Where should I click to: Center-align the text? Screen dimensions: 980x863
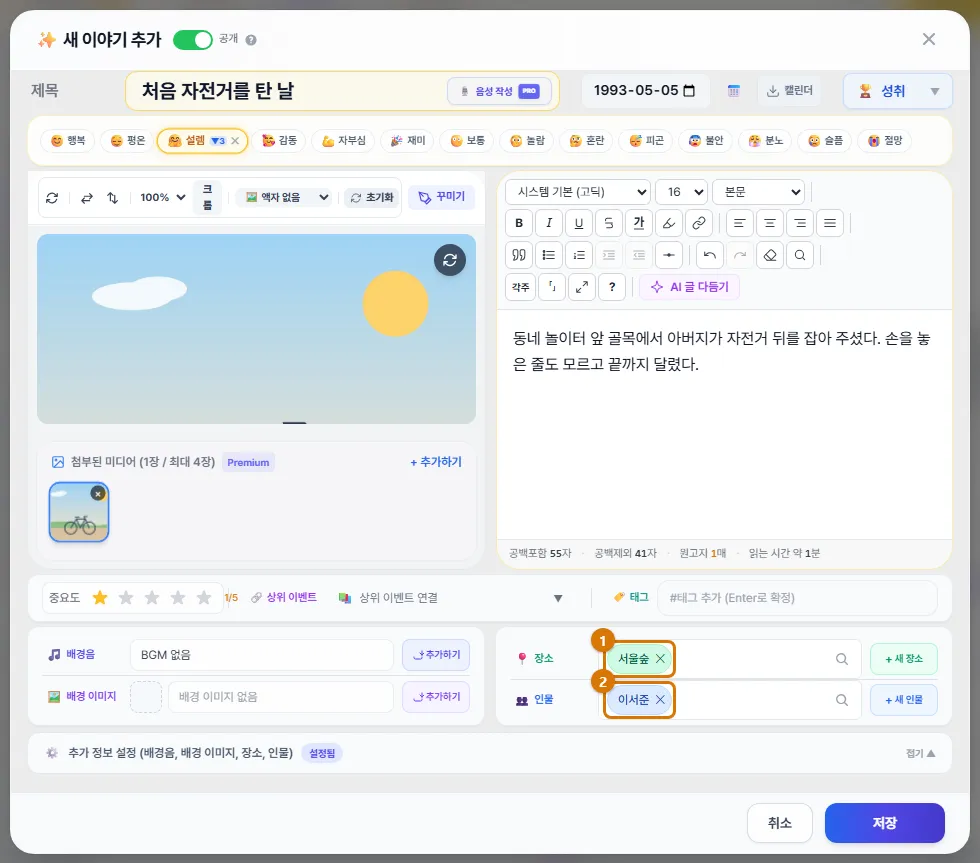(770, 223)
